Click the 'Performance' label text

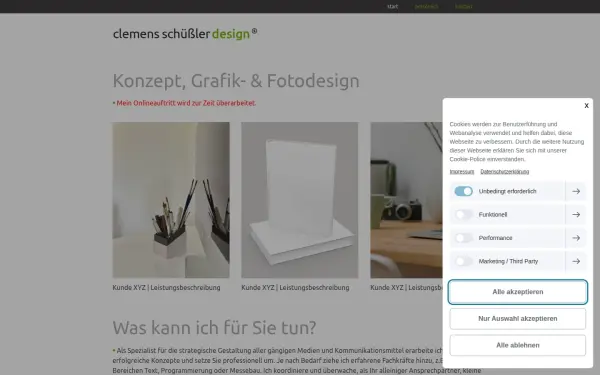pyautogui.click(x=495, y=238)
